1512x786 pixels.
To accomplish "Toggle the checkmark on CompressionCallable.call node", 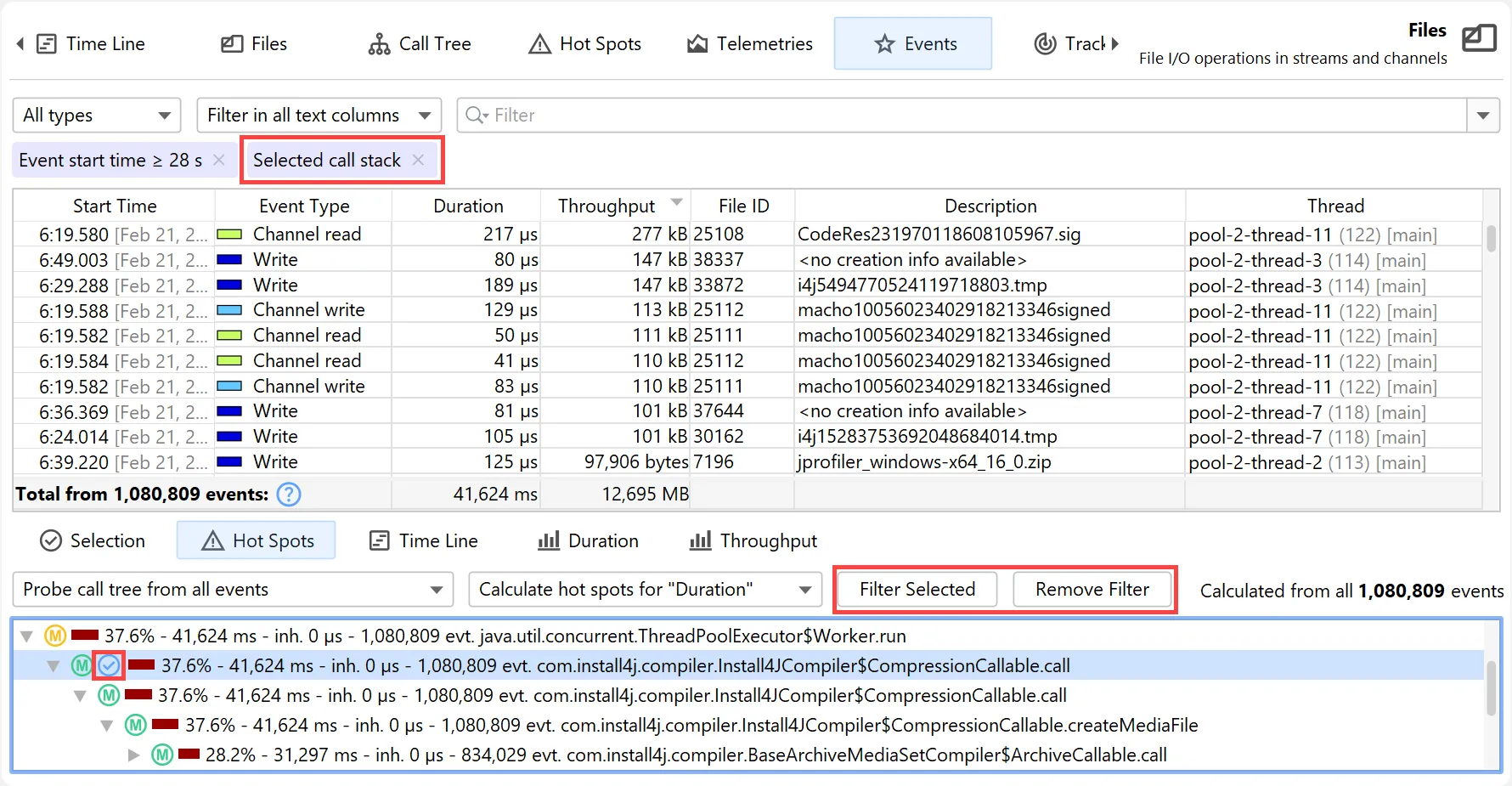I will (108, 665).
